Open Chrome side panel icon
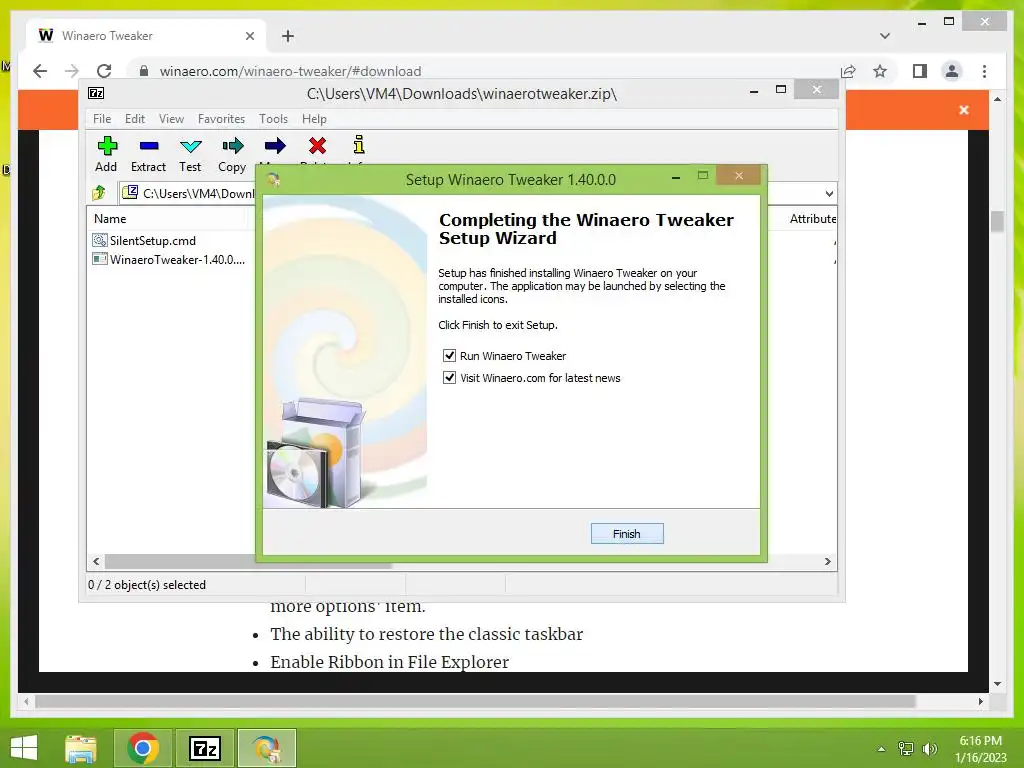The width and height of the screenshot is (1024, 768). (x=920, y=71)
